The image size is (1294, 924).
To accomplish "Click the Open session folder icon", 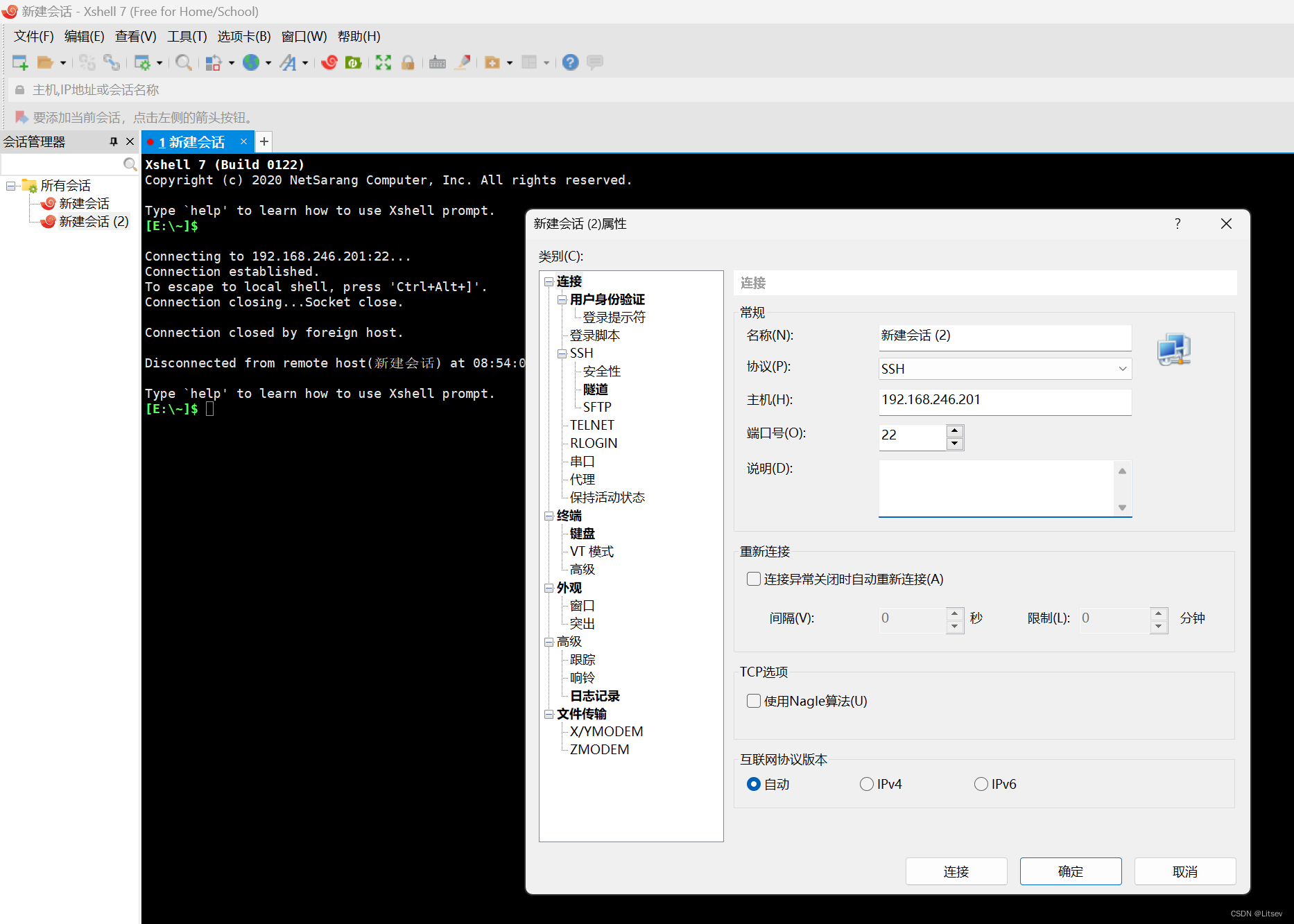I will (45, 62).
